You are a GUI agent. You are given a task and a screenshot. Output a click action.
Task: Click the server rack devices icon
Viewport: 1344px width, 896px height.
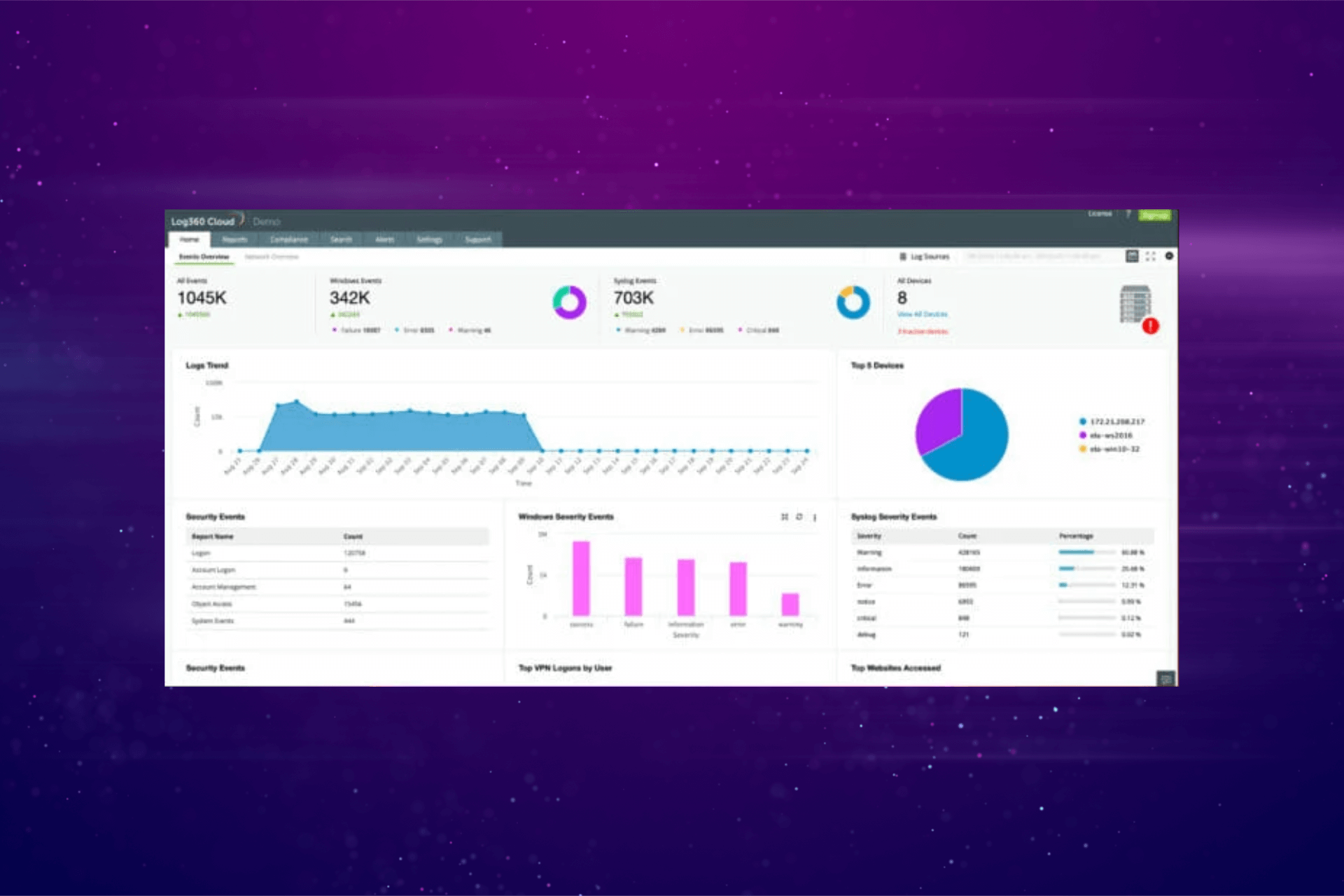[1135, 304]
